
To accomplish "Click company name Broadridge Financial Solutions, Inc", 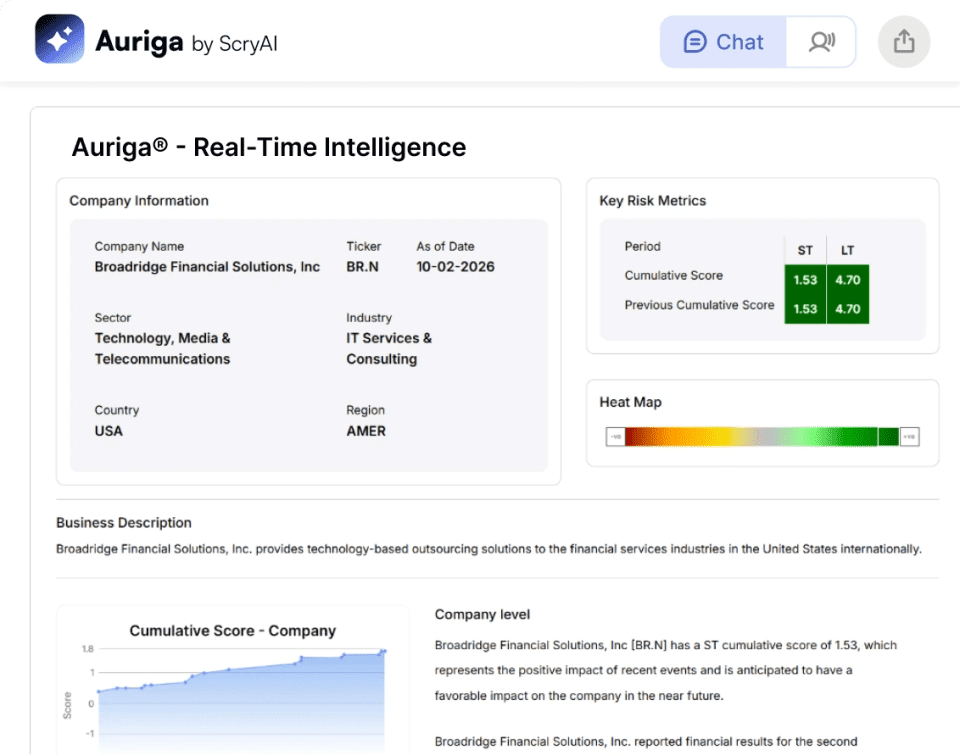I will [207, 267].
